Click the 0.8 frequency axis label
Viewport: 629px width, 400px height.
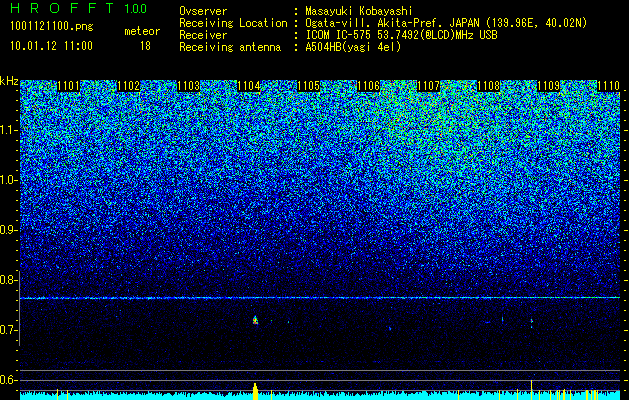8,280
